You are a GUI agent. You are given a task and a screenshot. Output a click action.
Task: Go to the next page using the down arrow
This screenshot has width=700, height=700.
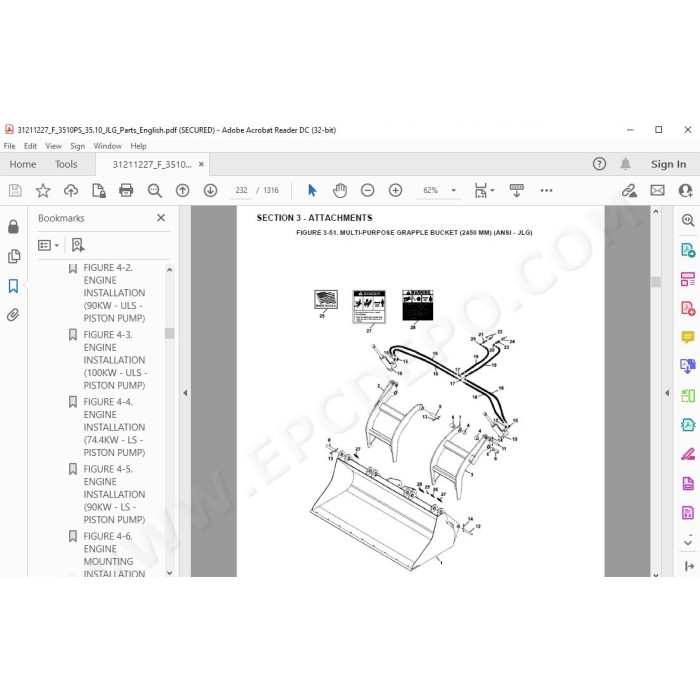click(x=210, y=191)
